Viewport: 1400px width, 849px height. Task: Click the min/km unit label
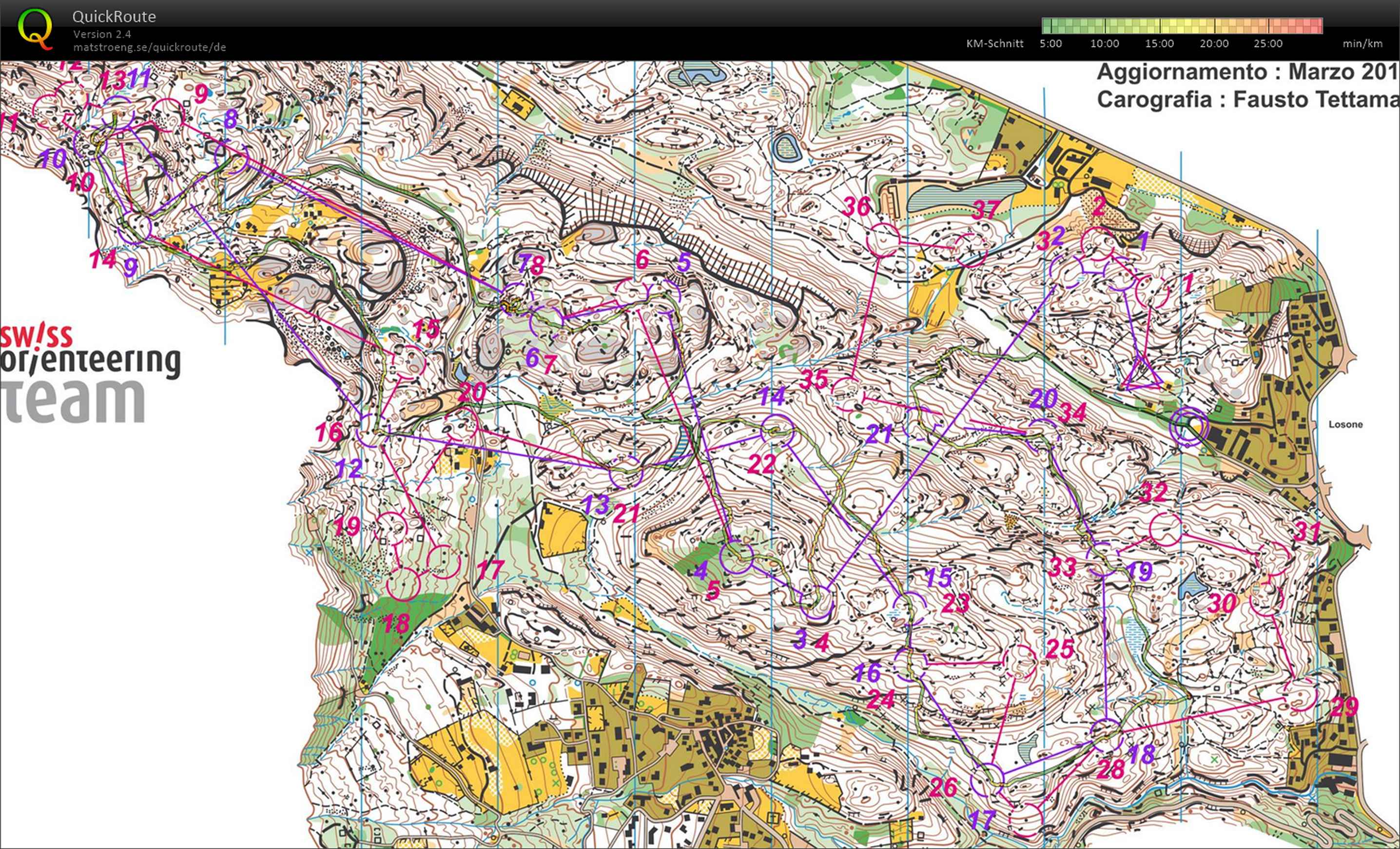click(x=1362, y=44)
